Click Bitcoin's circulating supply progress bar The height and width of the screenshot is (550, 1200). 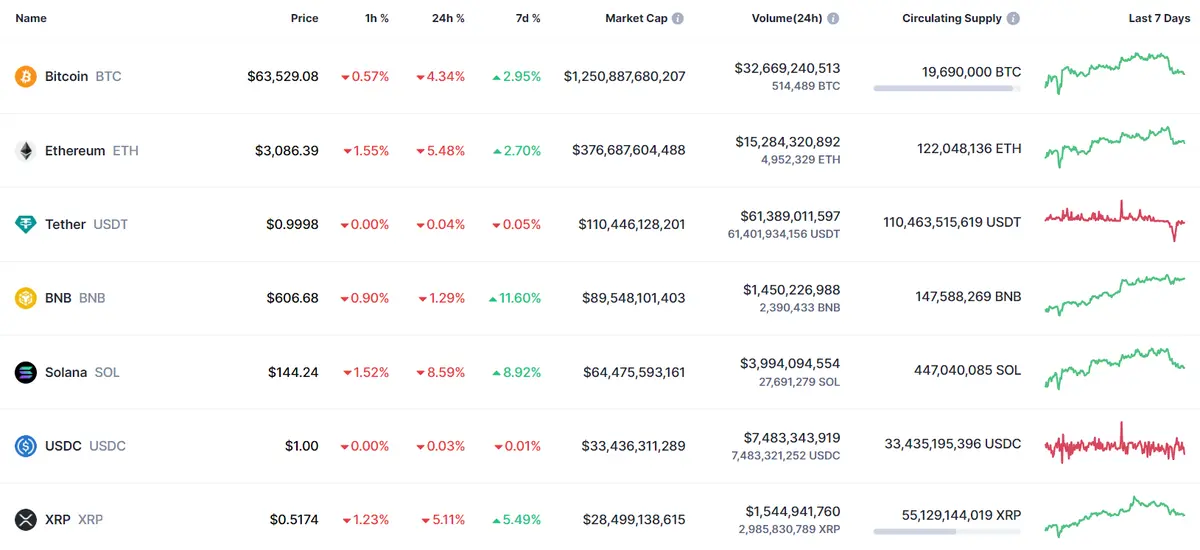947,88
